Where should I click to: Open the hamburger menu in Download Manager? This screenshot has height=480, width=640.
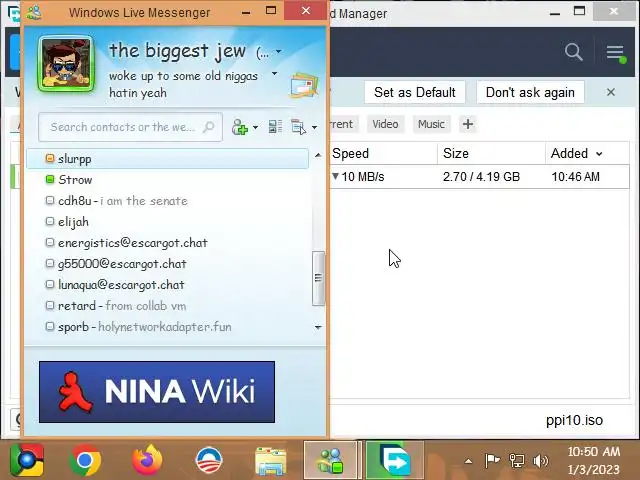pos(616,53)
